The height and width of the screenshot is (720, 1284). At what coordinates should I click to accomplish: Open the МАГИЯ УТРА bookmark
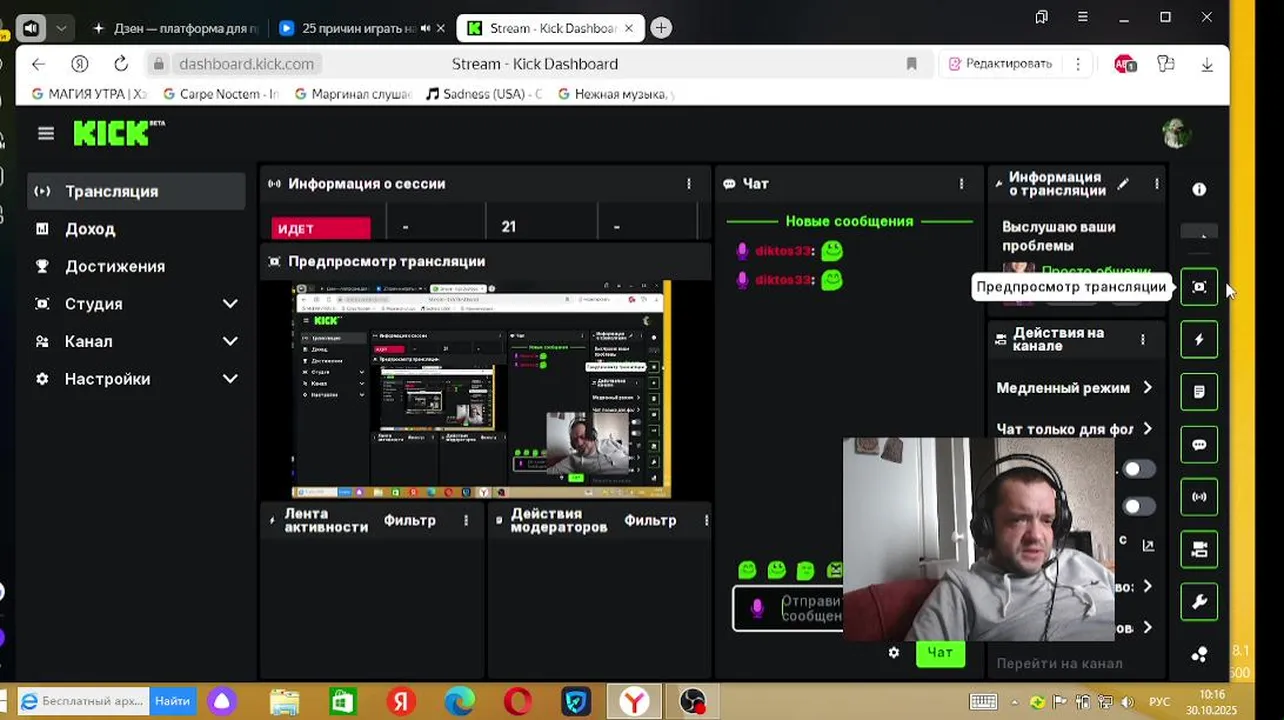(89, 94)
